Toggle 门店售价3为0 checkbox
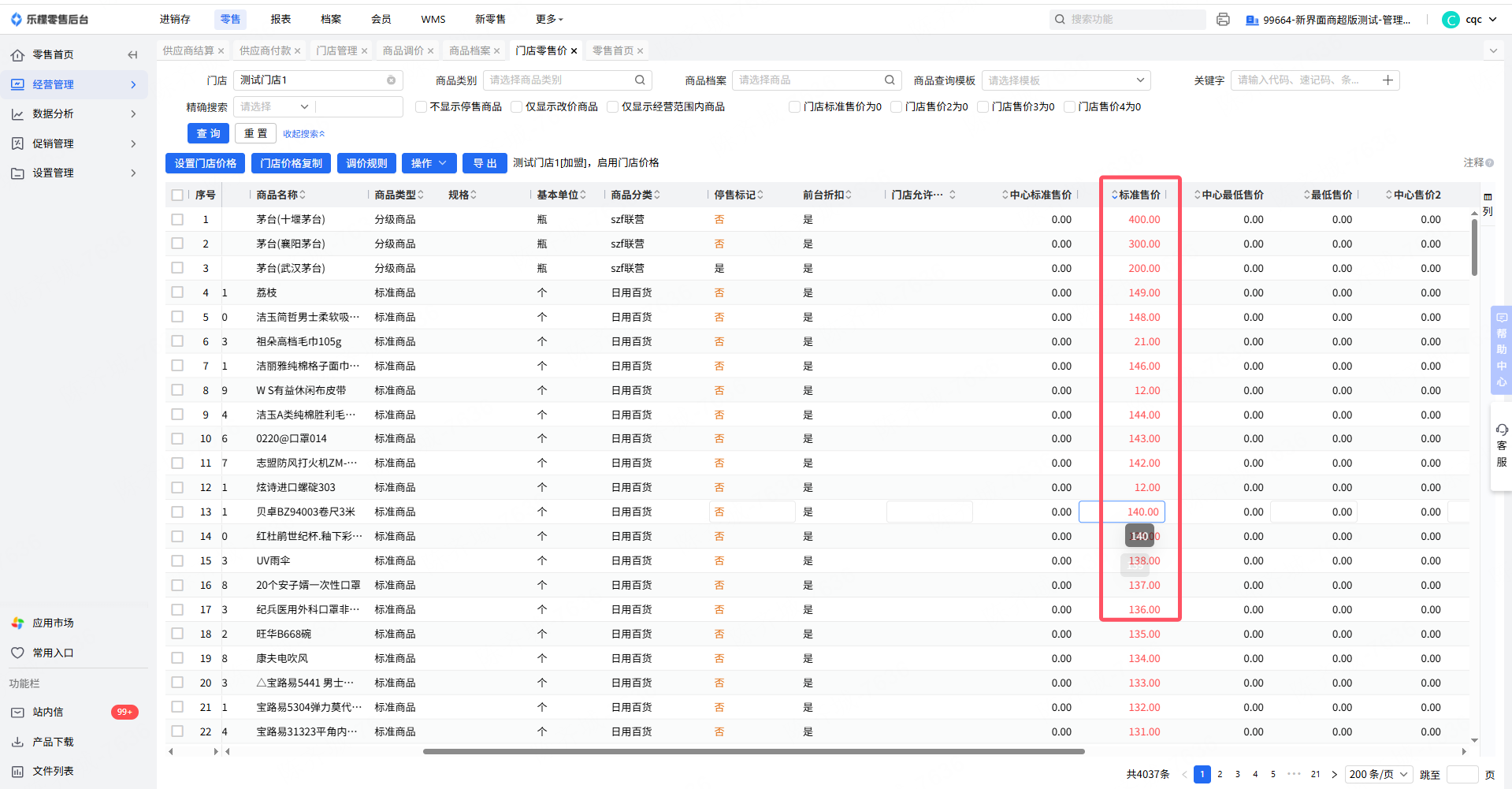Viewport: 1512px width, 789px height. (x=983, y=107)
